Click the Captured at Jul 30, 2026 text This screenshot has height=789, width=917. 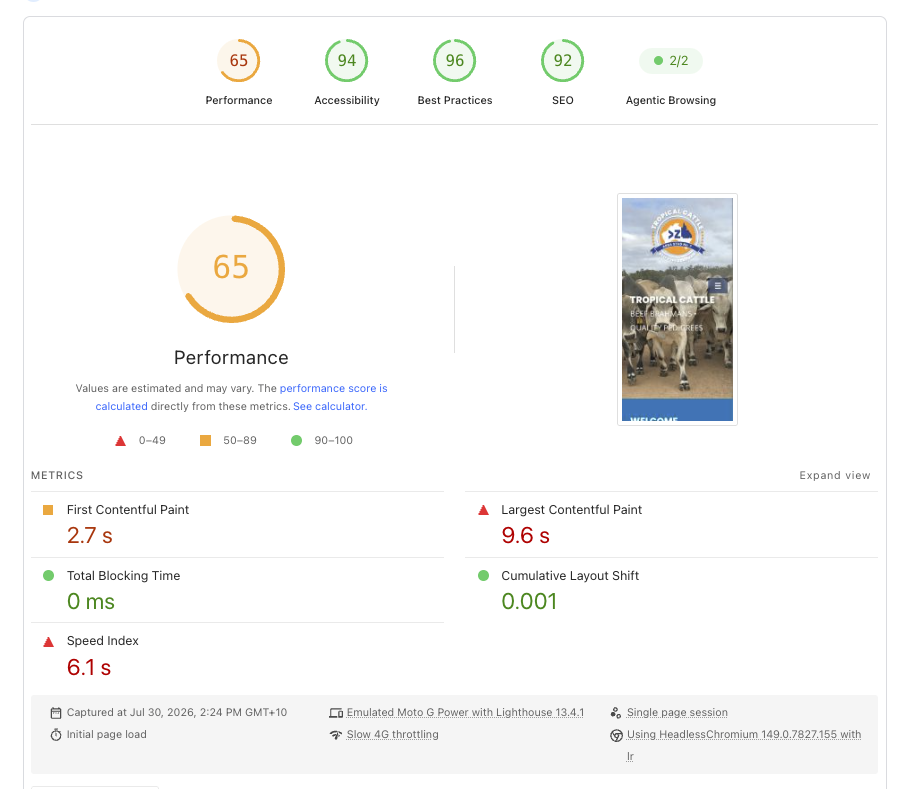[177, 712]
